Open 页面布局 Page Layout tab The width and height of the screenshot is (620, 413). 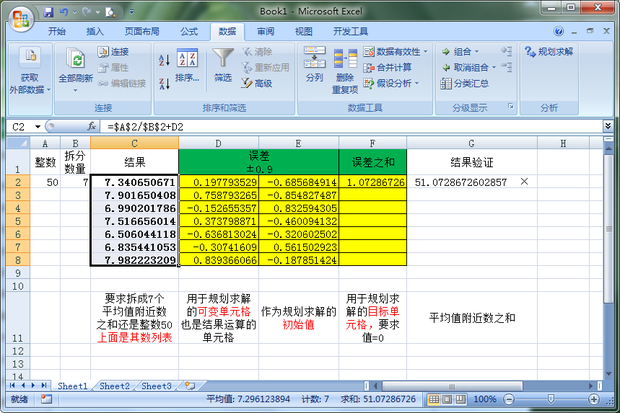point(142,32)
